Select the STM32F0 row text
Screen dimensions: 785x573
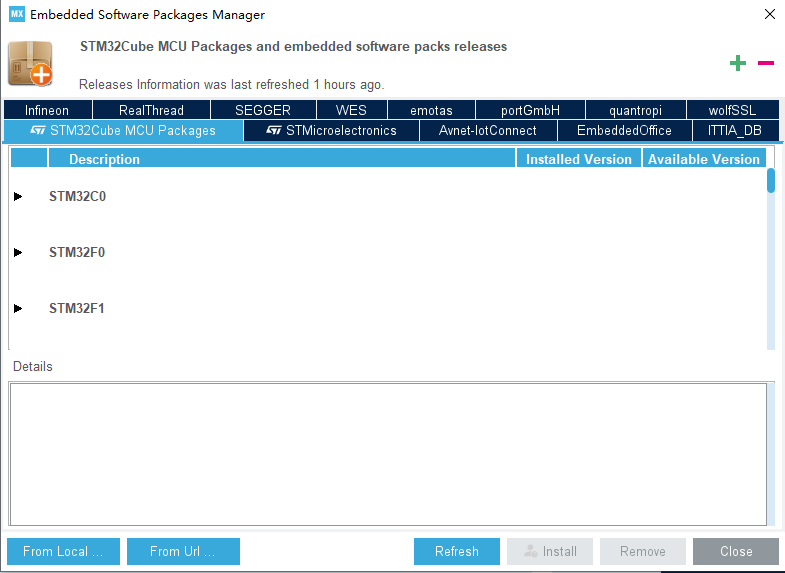pyautogui.click(x=77, y=252)
